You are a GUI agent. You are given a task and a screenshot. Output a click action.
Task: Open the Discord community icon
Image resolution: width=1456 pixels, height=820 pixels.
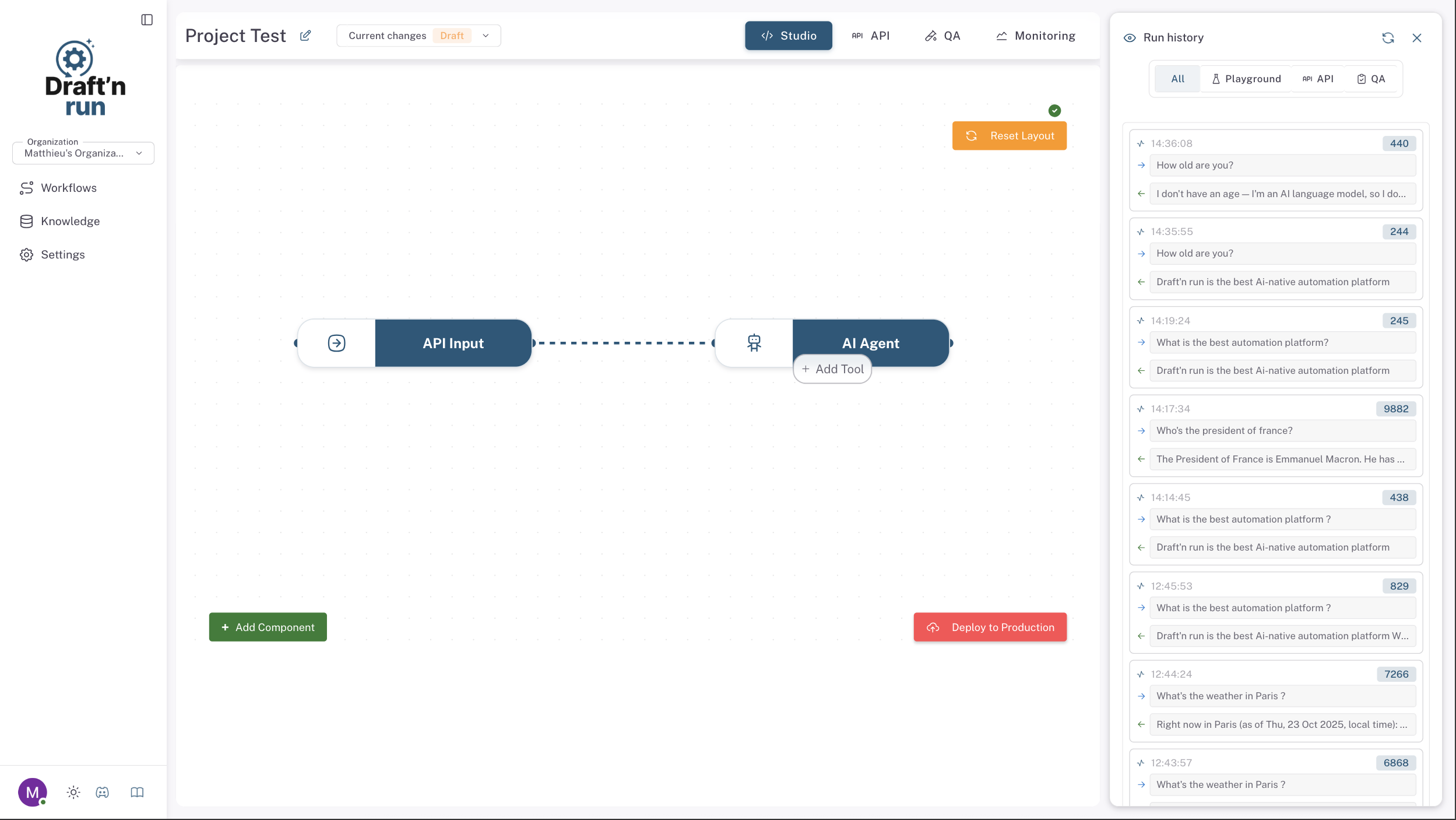pyautogui.click(x=103, y=792)
